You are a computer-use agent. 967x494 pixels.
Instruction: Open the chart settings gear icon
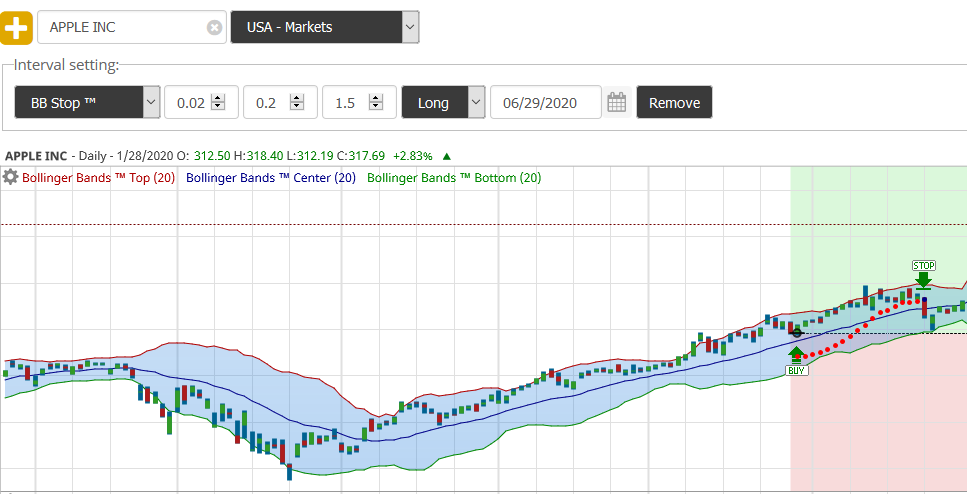[x=10, y=177]
